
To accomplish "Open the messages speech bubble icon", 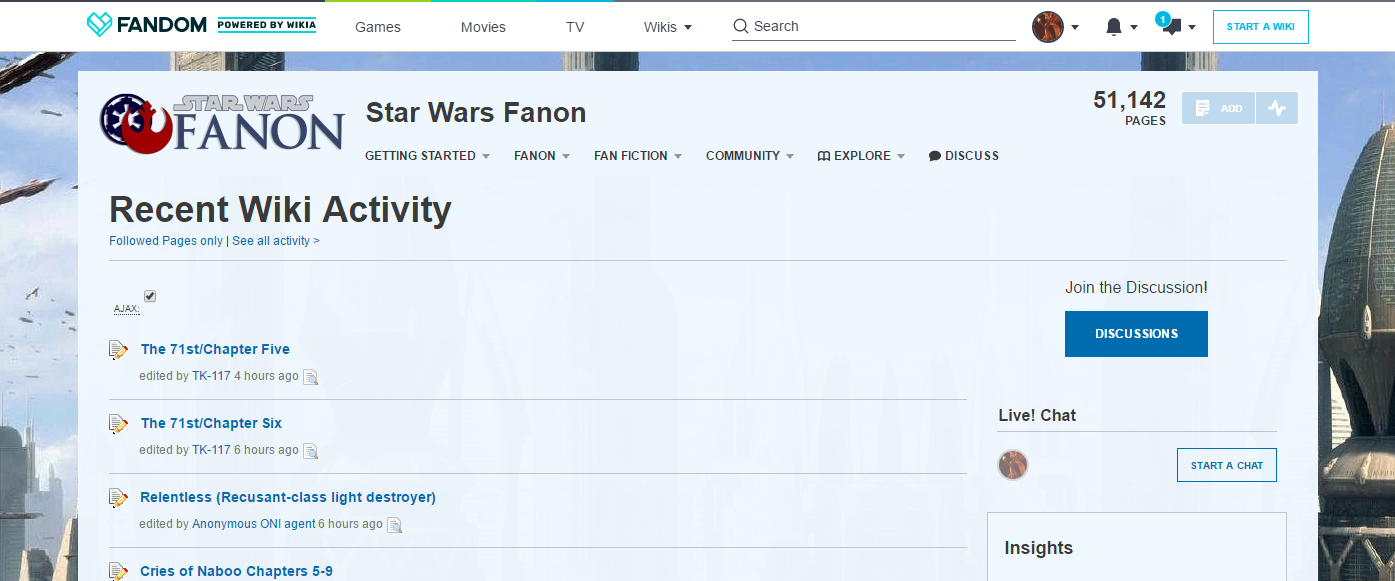I will (x=1171, y=27).
